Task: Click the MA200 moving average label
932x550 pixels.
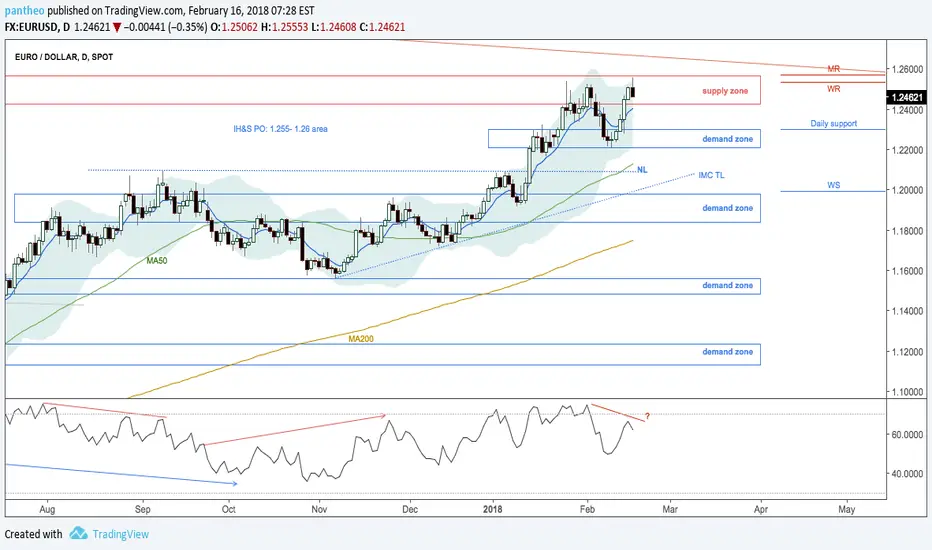Action: (x=361, y=338)
